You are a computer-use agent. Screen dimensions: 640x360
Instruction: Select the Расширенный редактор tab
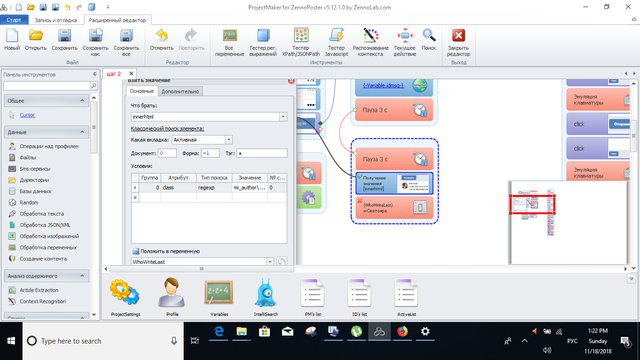118,20
